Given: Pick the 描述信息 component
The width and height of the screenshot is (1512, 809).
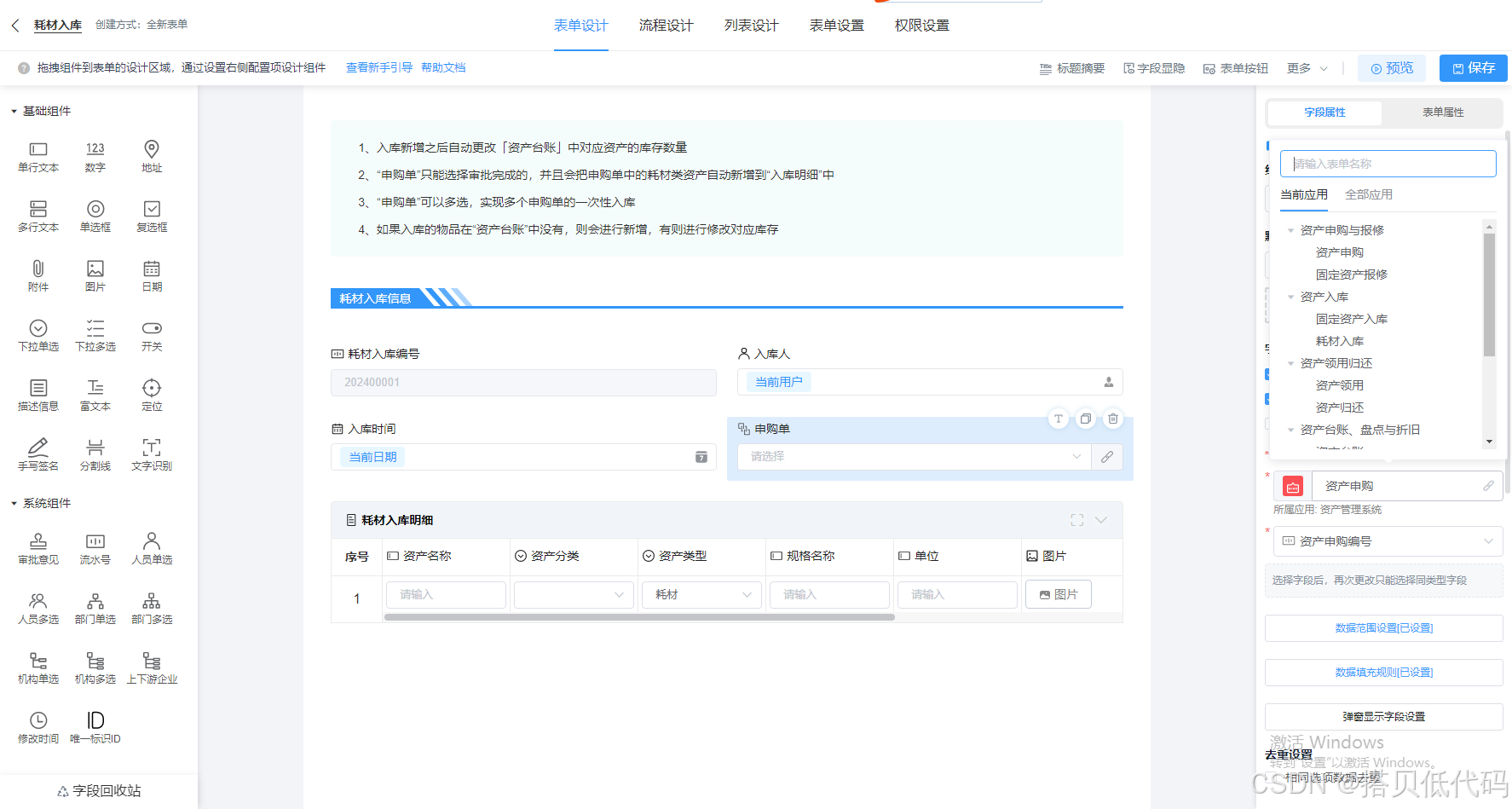Looking at the screenshot, I should click(38, 396).
